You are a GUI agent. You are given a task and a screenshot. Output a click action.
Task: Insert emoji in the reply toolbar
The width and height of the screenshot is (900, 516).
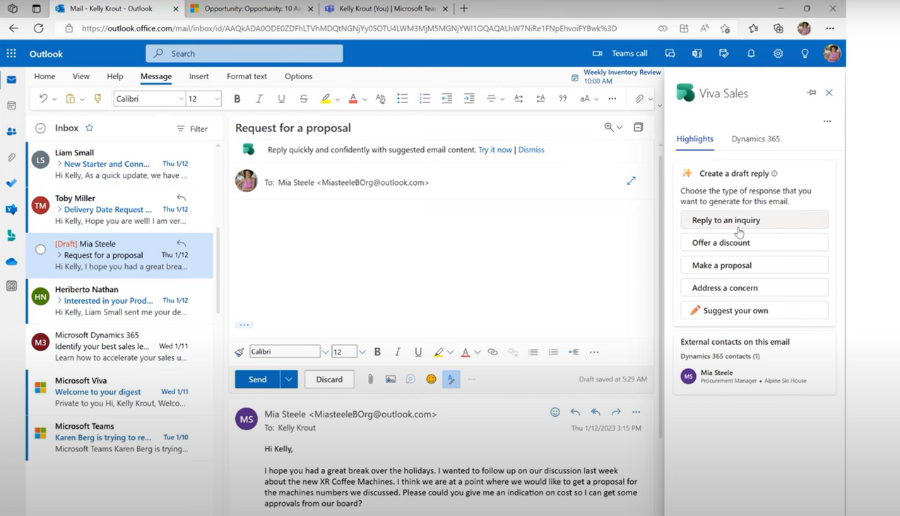click(x=431, y=379)
